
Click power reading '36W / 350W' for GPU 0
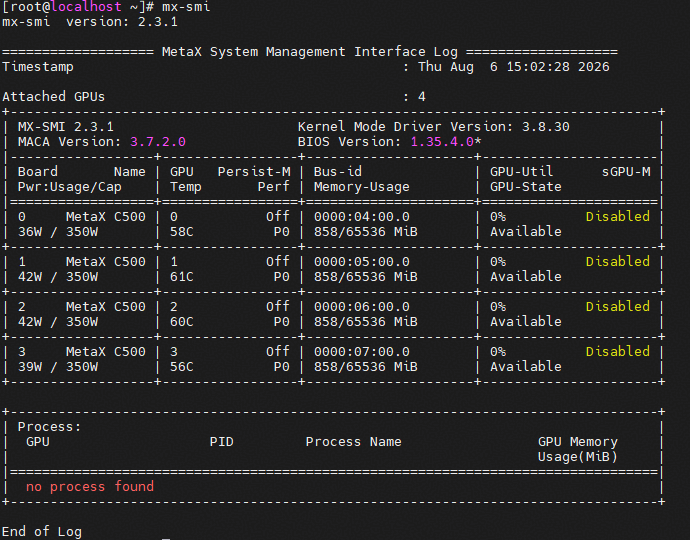(x=58, y=232)
